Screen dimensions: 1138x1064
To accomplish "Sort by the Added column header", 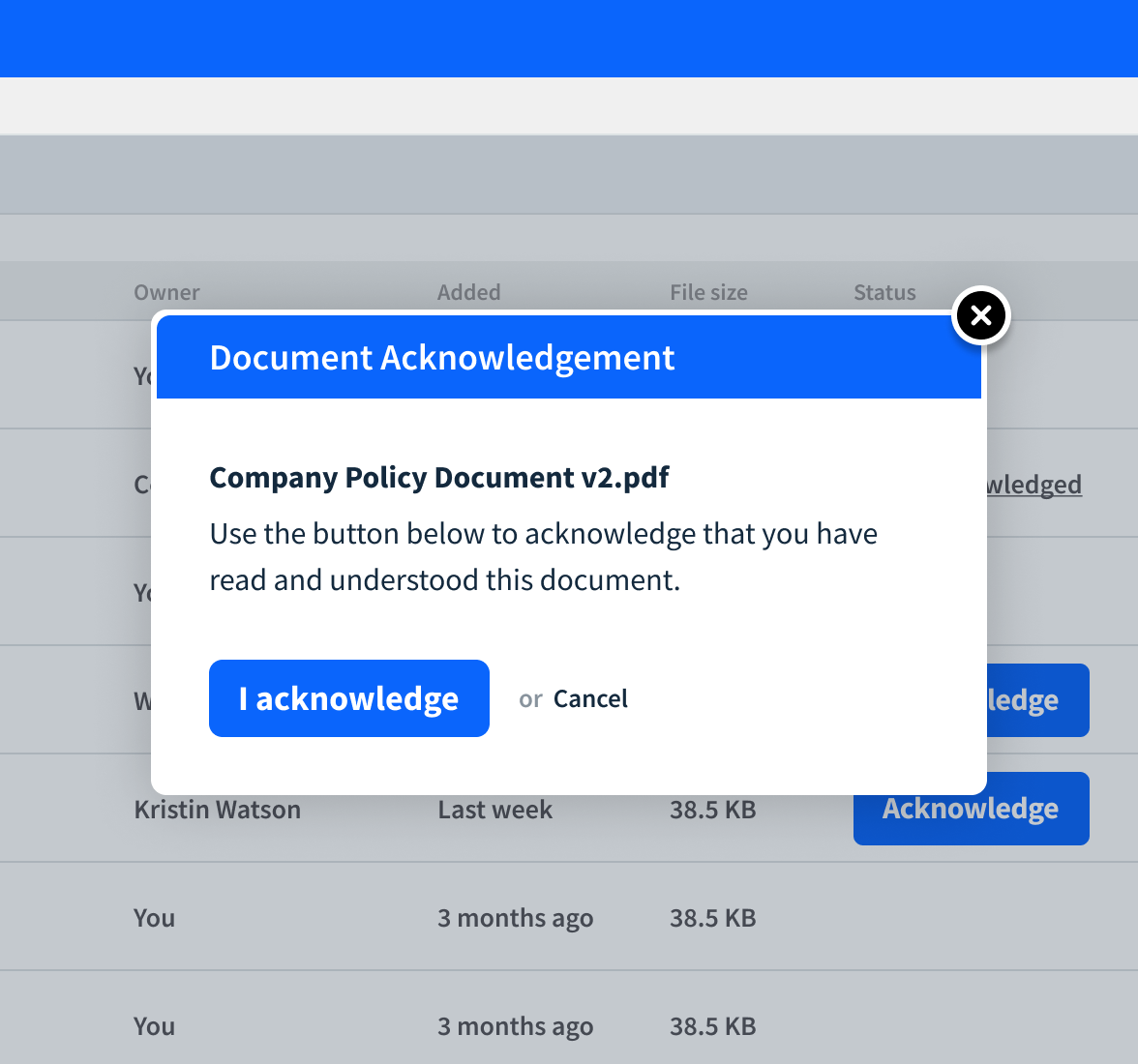I will (x=468, y=292).
